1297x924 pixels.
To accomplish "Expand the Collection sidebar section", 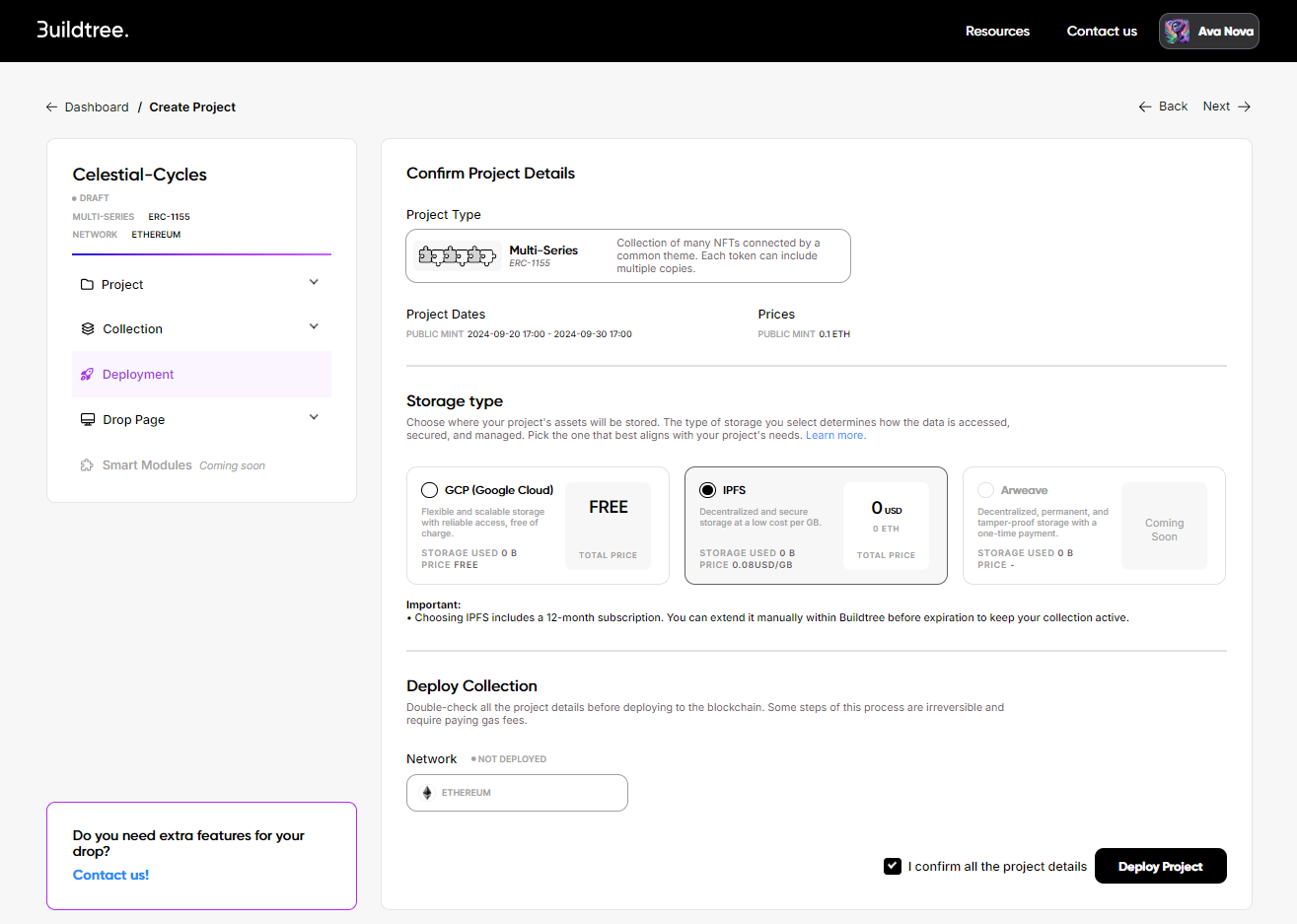I will (x=314, y=327).
